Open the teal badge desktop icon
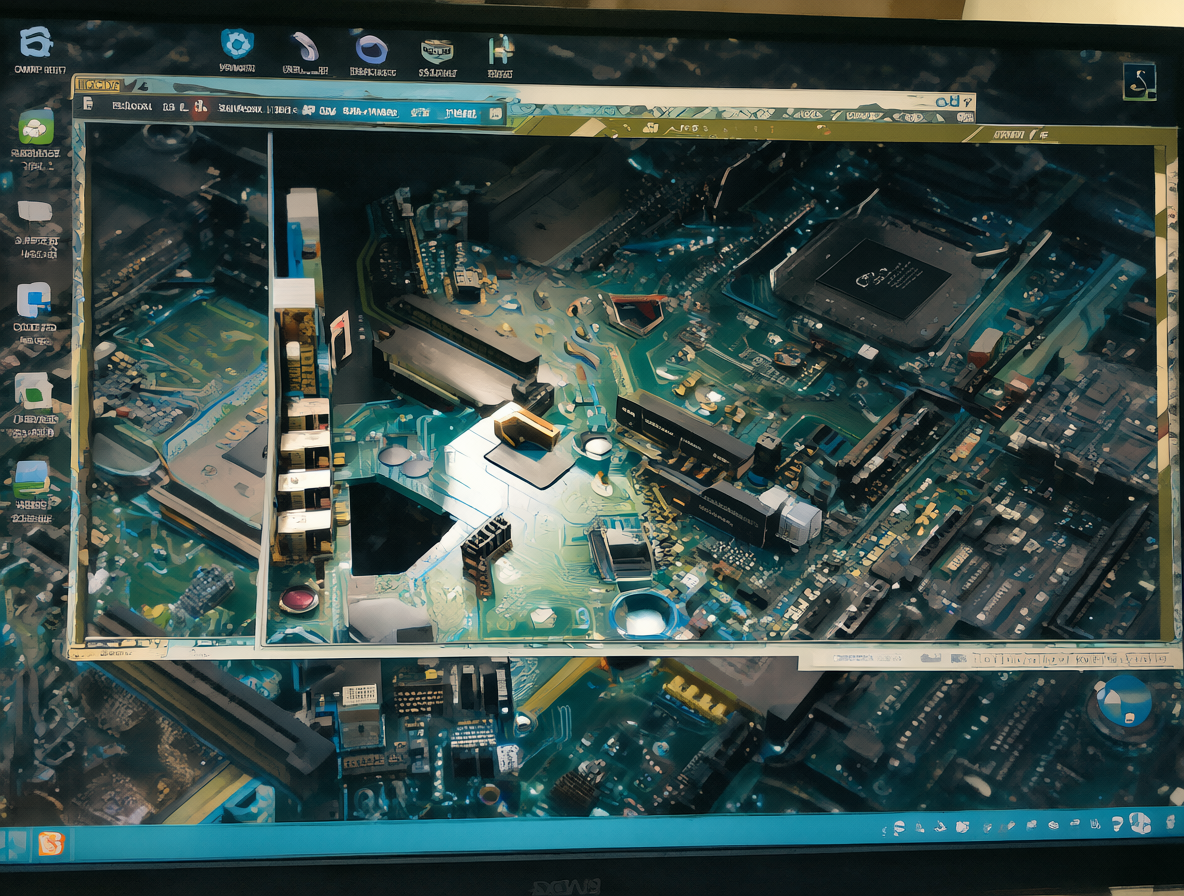The image size is (1184, 896). [x=437, y=51]
